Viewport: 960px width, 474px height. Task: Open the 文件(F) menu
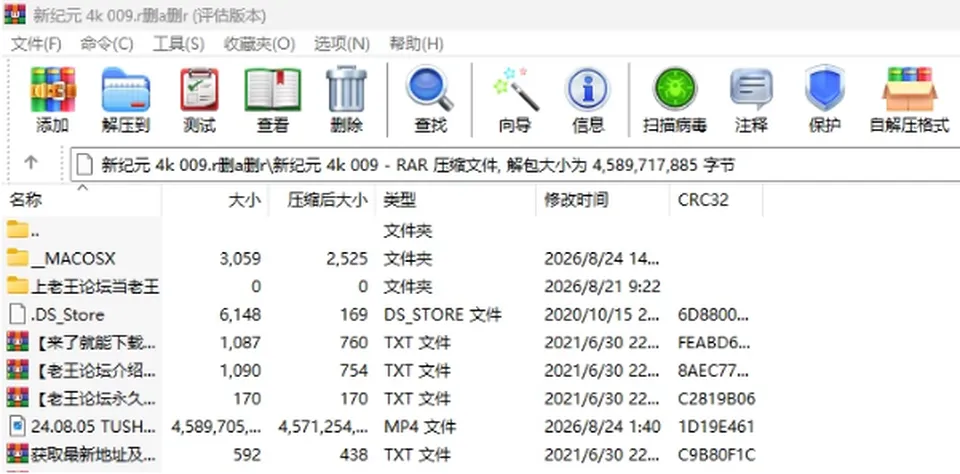(36, 44)
